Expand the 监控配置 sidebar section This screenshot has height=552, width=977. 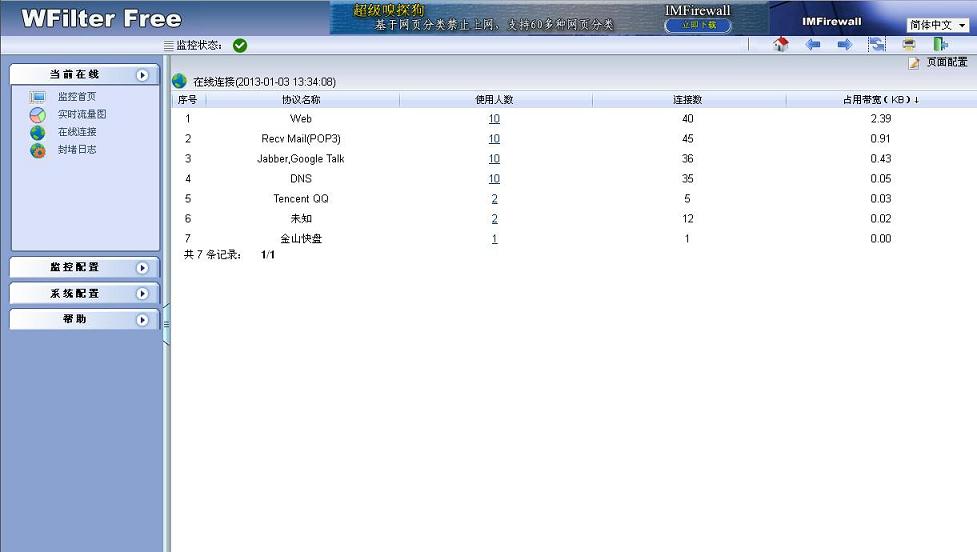coord(142,268)
